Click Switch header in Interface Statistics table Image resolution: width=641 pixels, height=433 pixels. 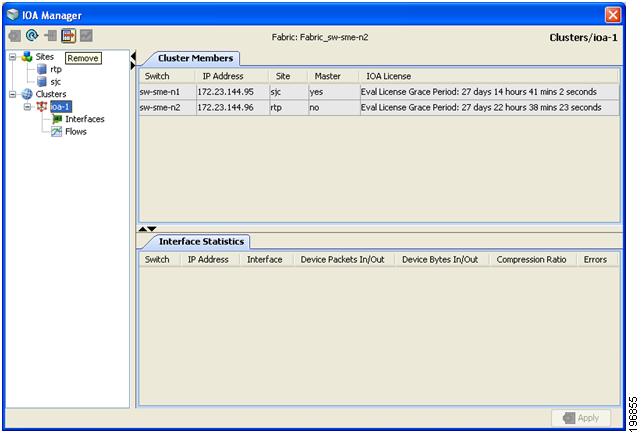coord(160,260)
